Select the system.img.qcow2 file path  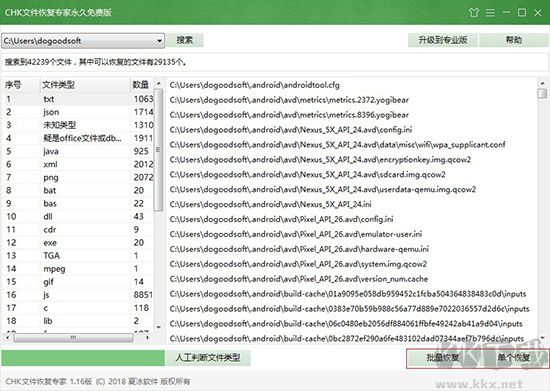pyautogui.click(x=298, y=264)
